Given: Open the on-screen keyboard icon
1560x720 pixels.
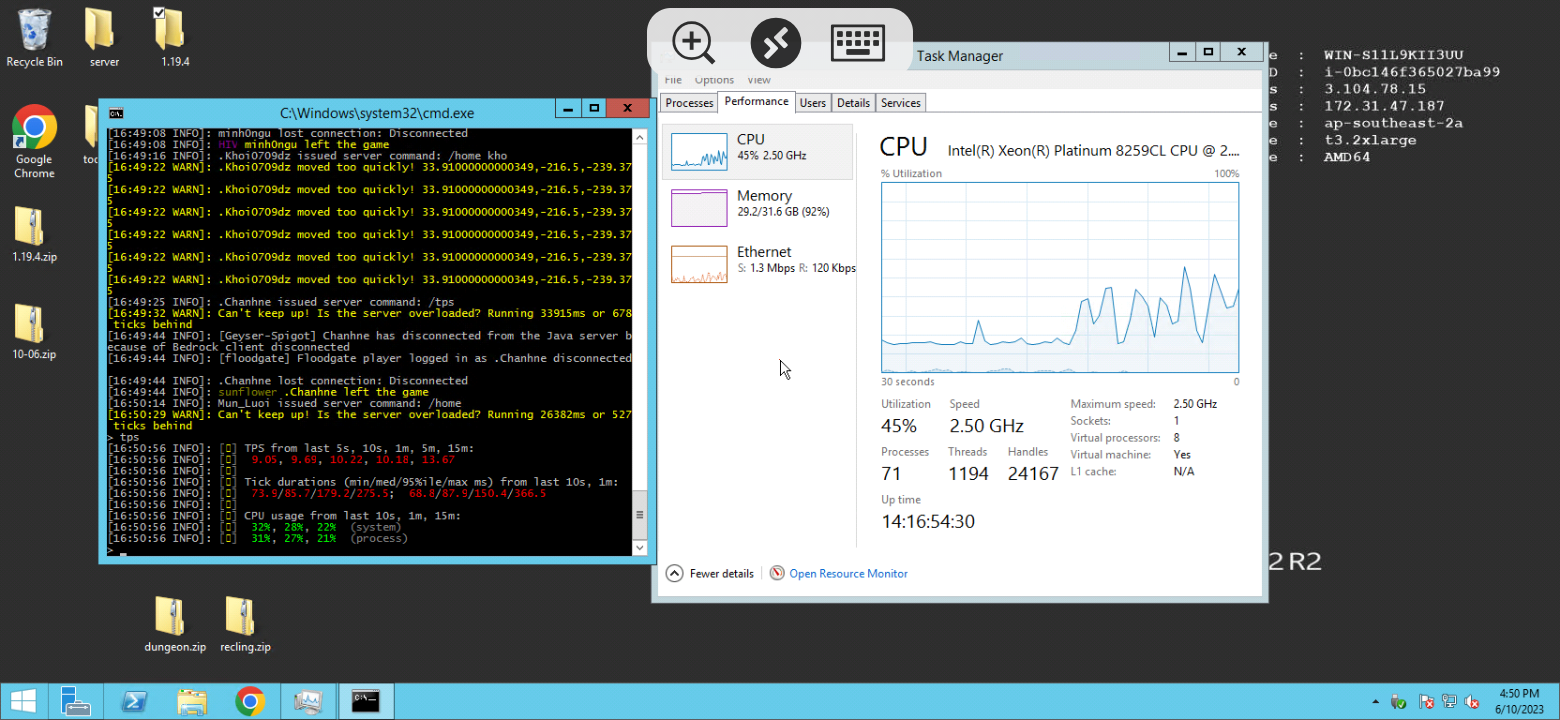Looking at the screenshot, I should coord(859,43).
